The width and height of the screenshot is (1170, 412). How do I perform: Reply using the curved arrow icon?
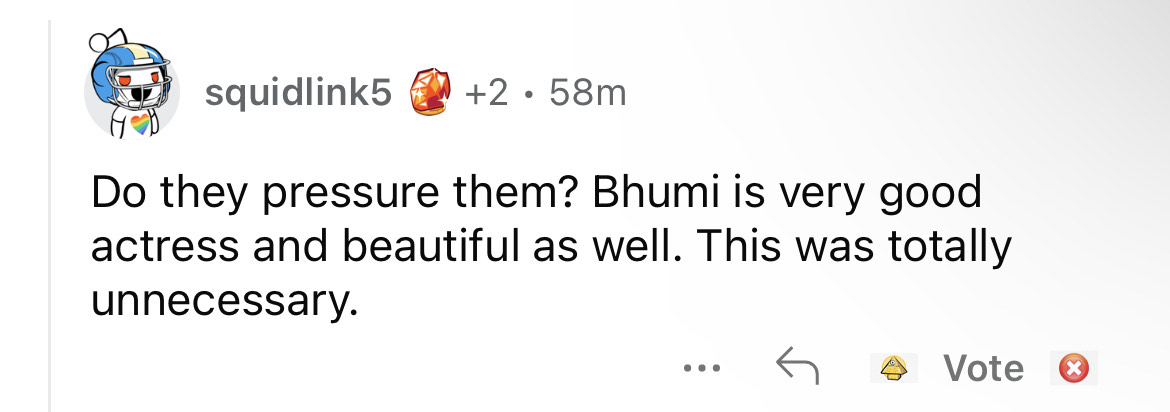[x=798, y=368]
